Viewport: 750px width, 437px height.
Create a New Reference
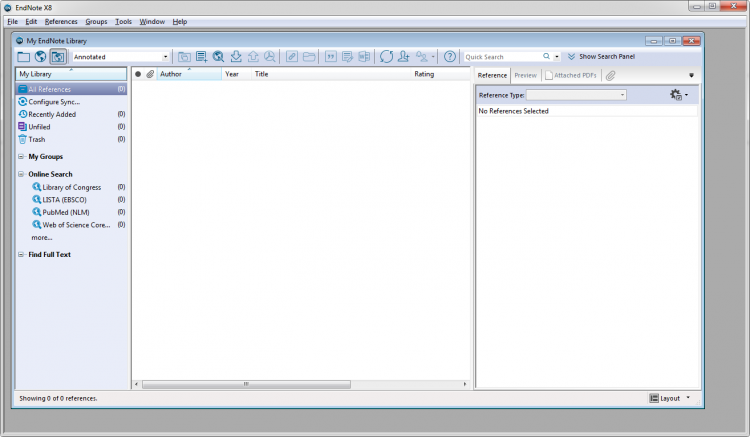click(x=201, y=57)
